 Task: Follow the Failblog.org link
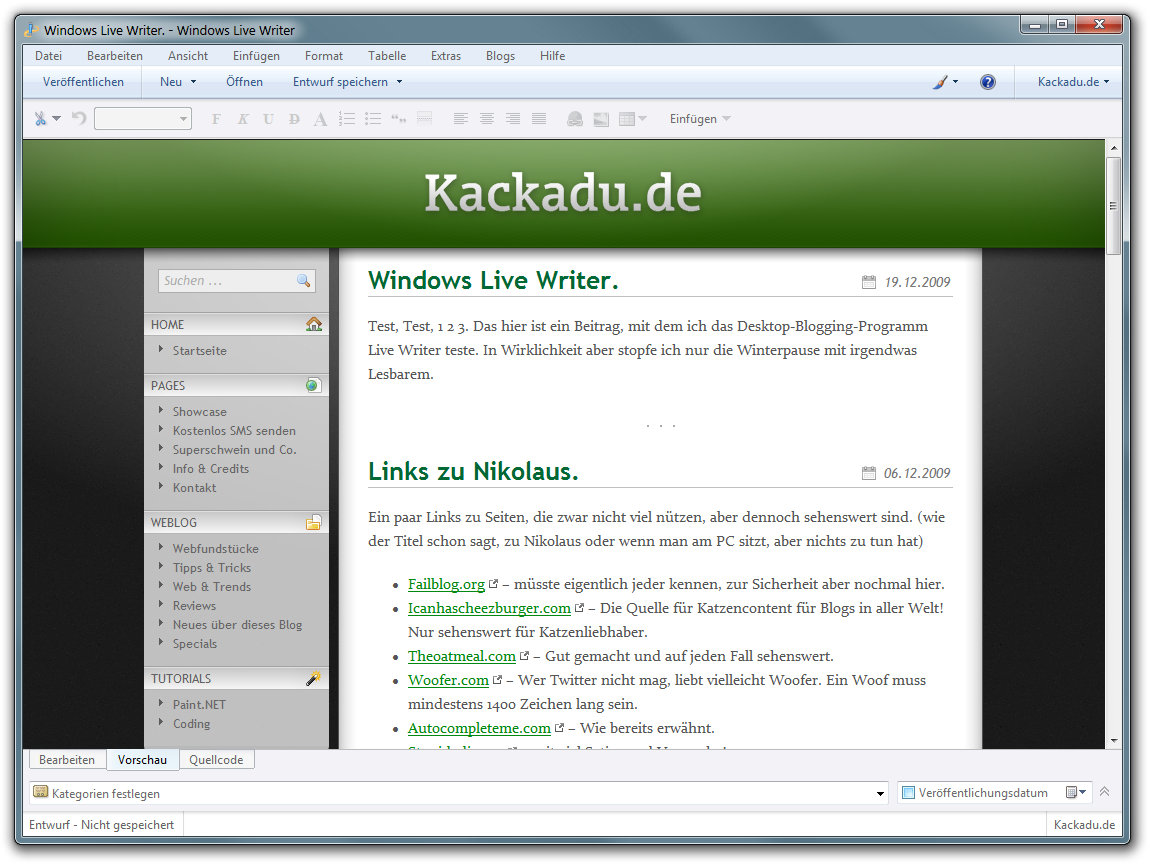[446, 584]
